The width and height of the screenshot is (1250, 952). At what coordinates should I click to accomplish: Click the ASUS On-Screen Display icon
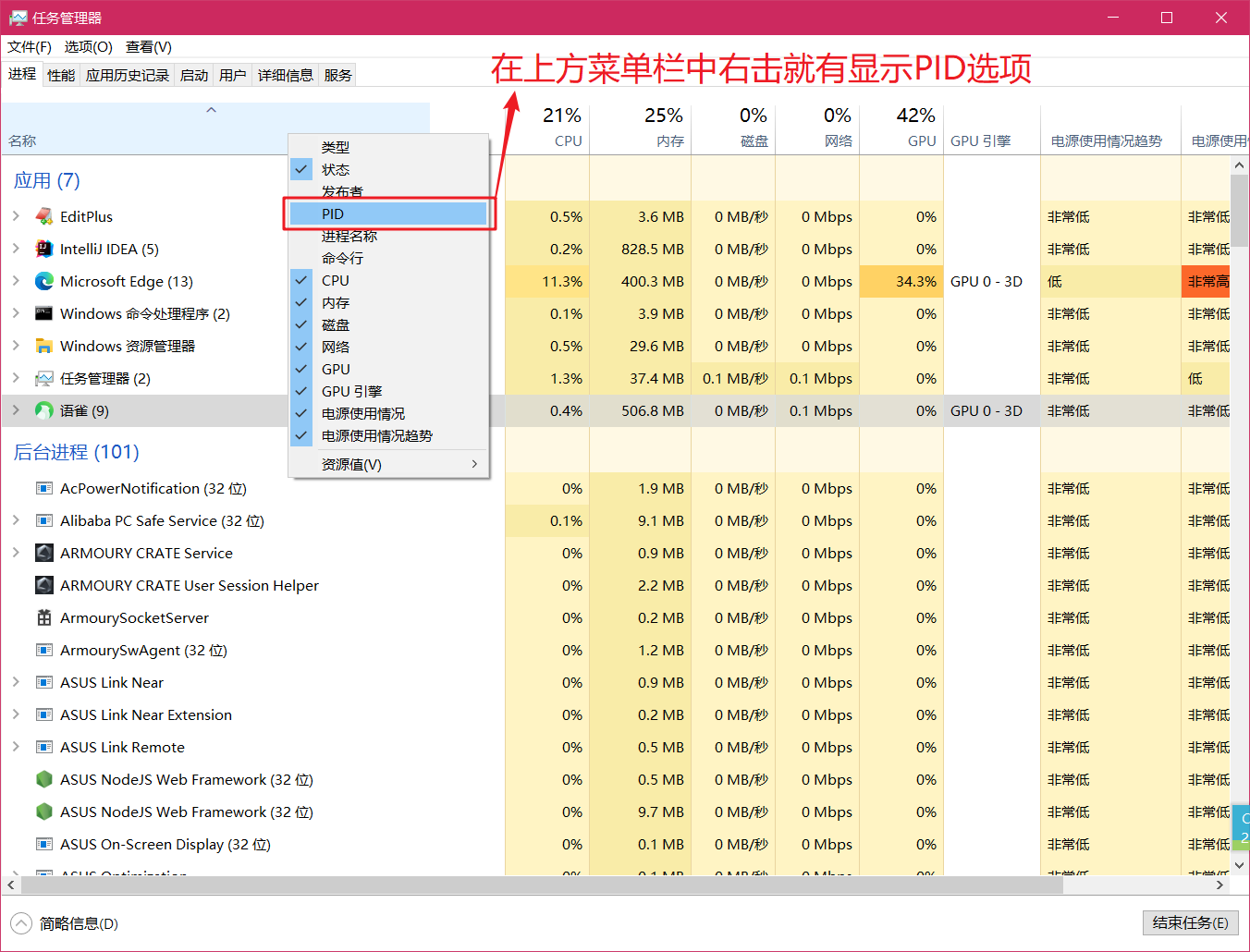coord(43,844)
